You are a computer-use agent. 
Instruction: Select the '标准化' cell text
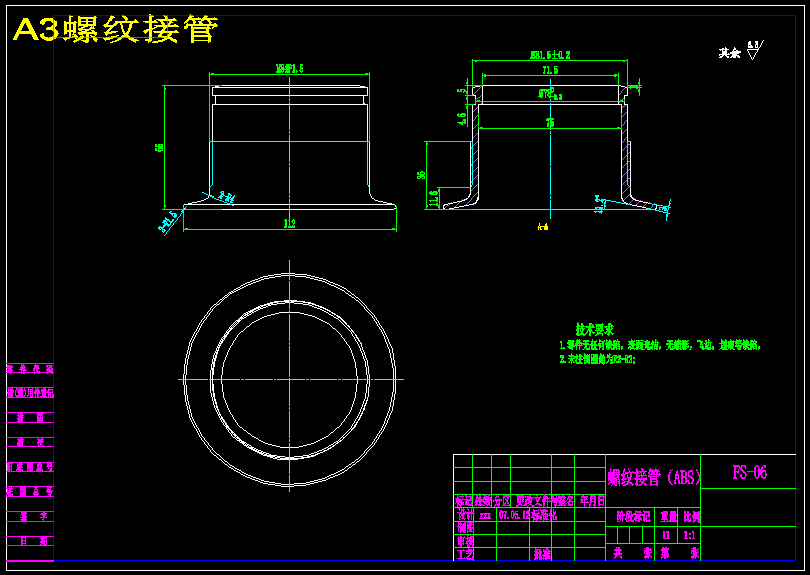544,515
